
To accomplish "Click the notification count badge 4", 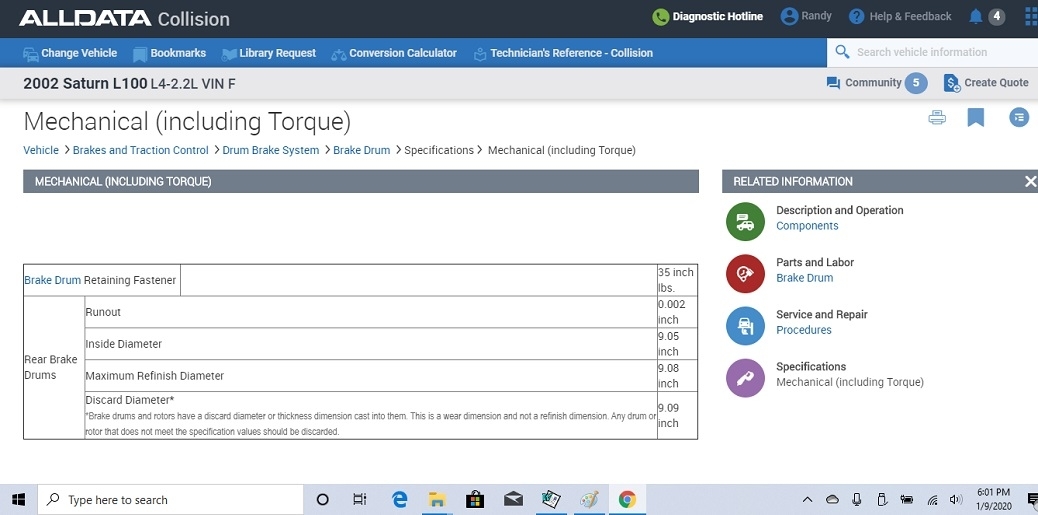I will 996,17.
